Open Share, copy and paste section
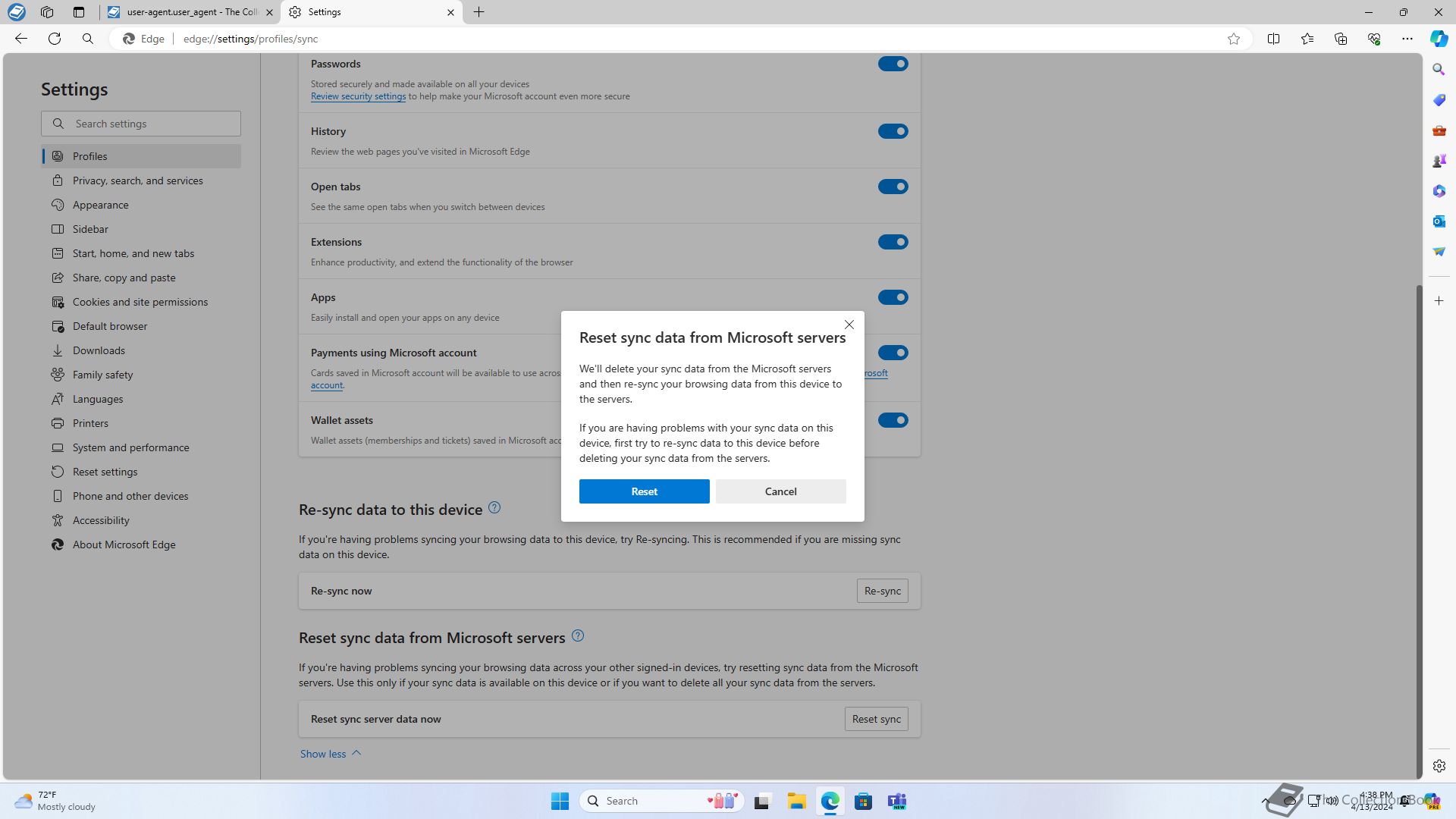The width and height of the screenshot is (1456, 819). (141, 278)
